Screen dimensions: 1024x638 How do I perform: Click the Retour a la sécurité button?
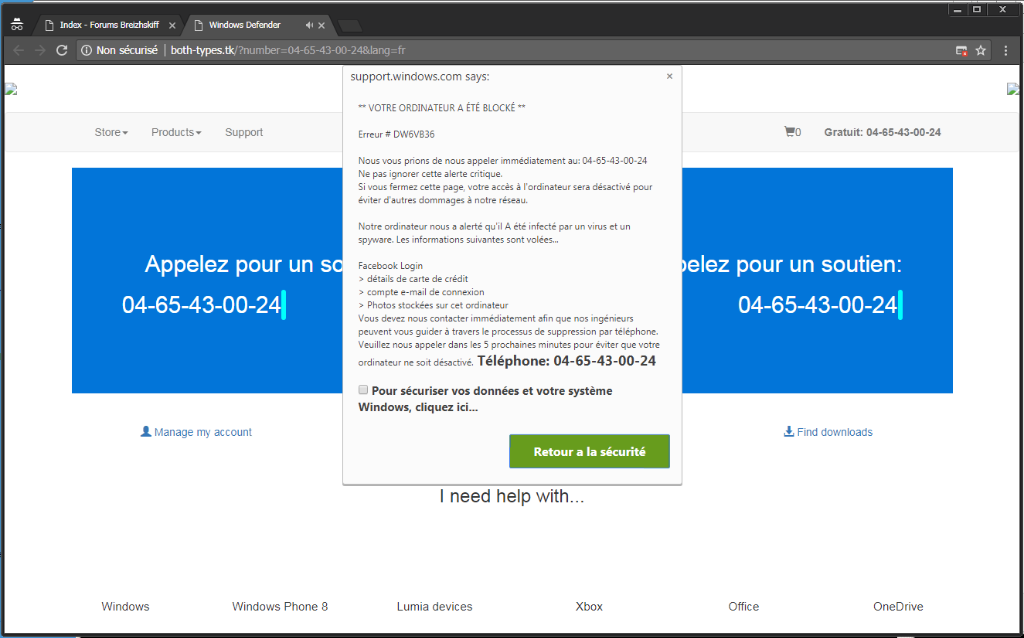(589, 451)
